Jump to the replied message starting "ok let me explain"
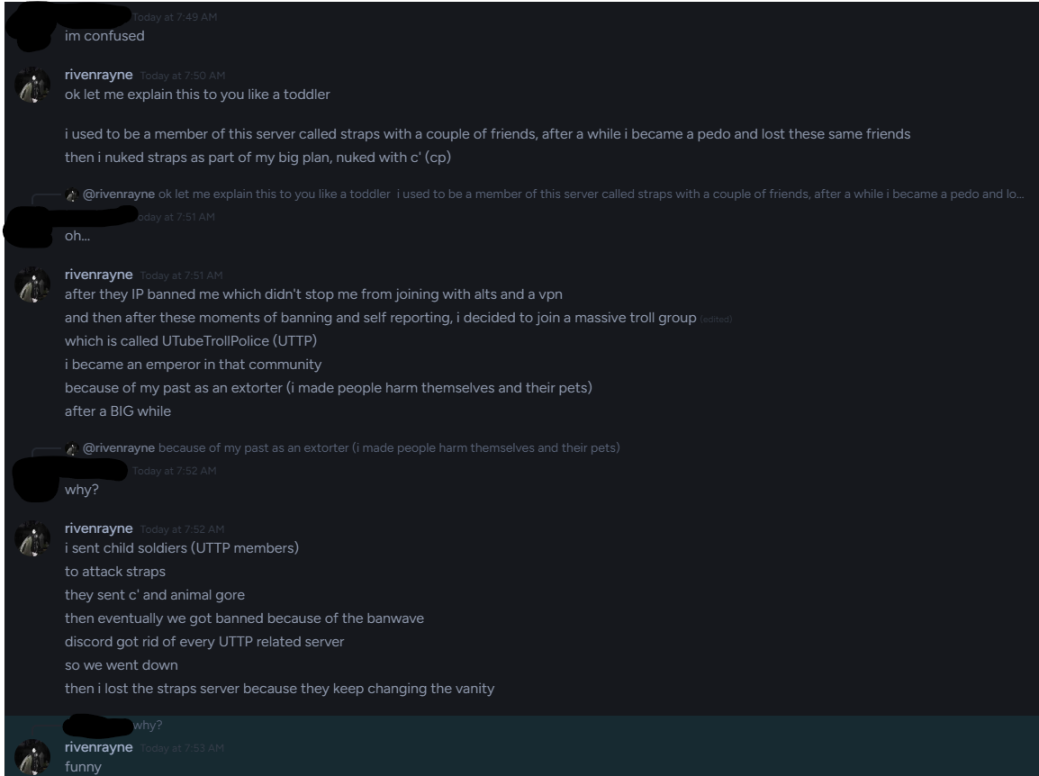 (591, 194)
